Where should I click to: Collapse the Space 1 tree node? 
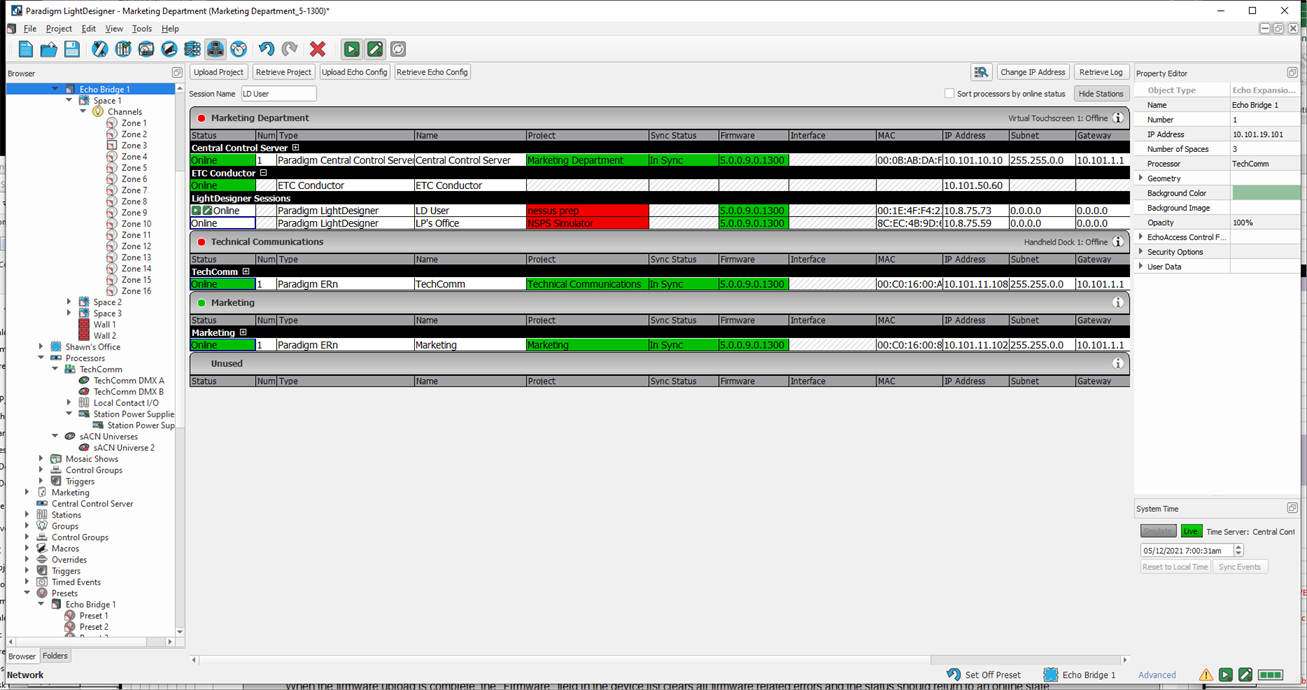[x=69, y=101]
